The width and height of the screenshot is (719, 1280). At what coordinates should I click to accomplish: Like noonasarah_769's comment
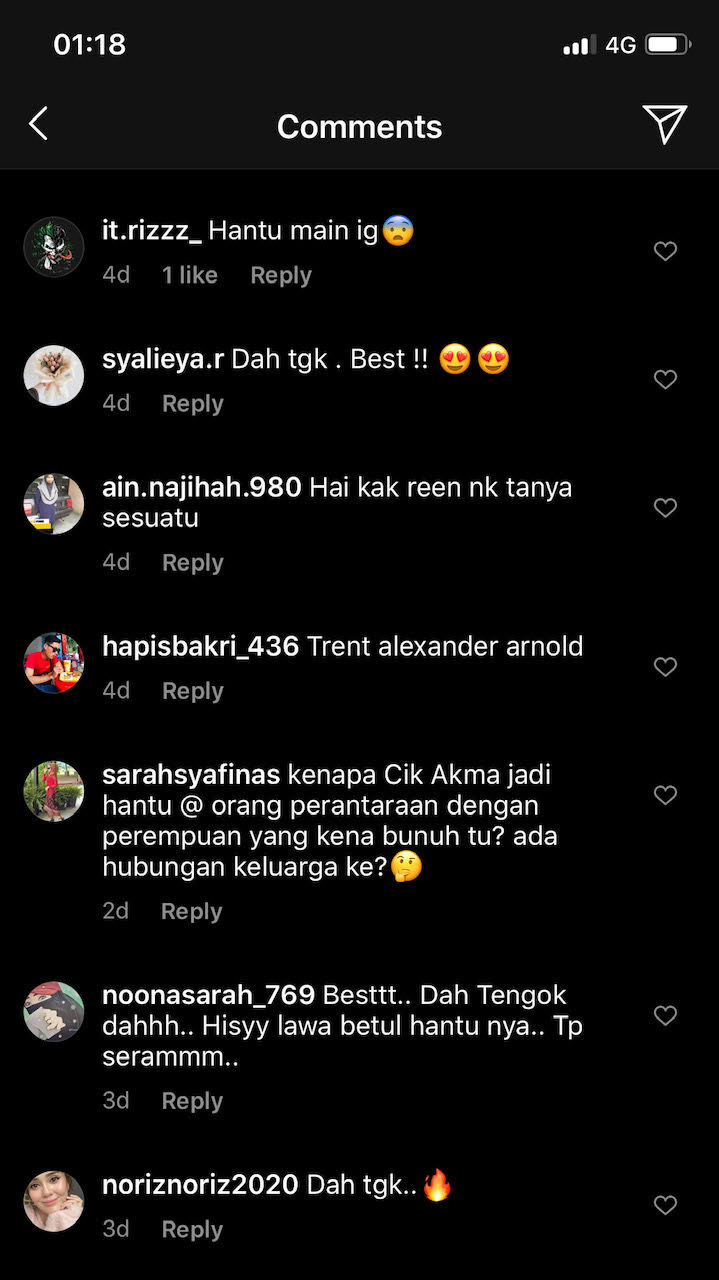coord(665,1015)
